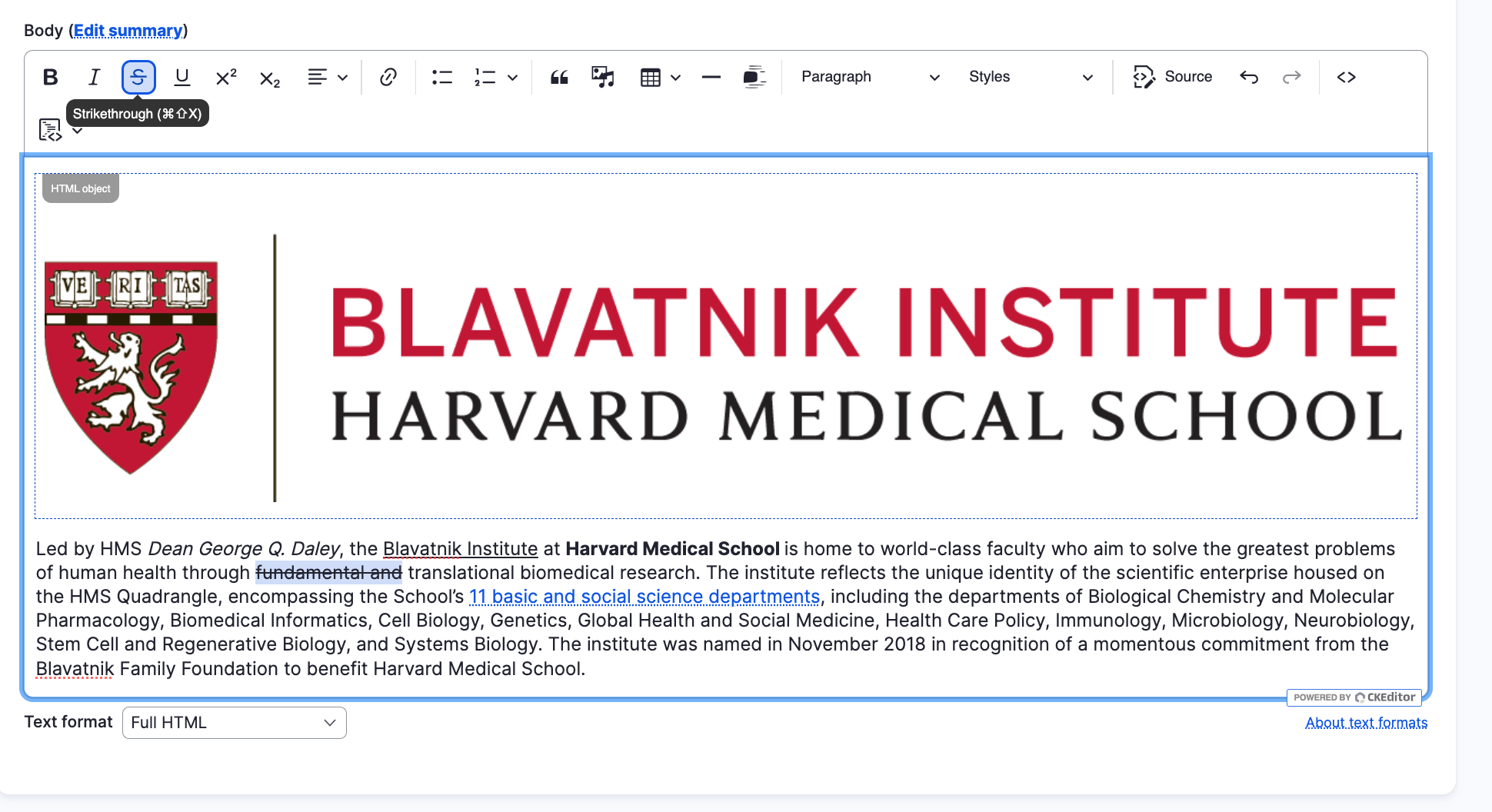This screenshot has width=1492, height=812.
Task: Expand the arrow beside HTML embed icon
Action: click(x=78, y=131)
